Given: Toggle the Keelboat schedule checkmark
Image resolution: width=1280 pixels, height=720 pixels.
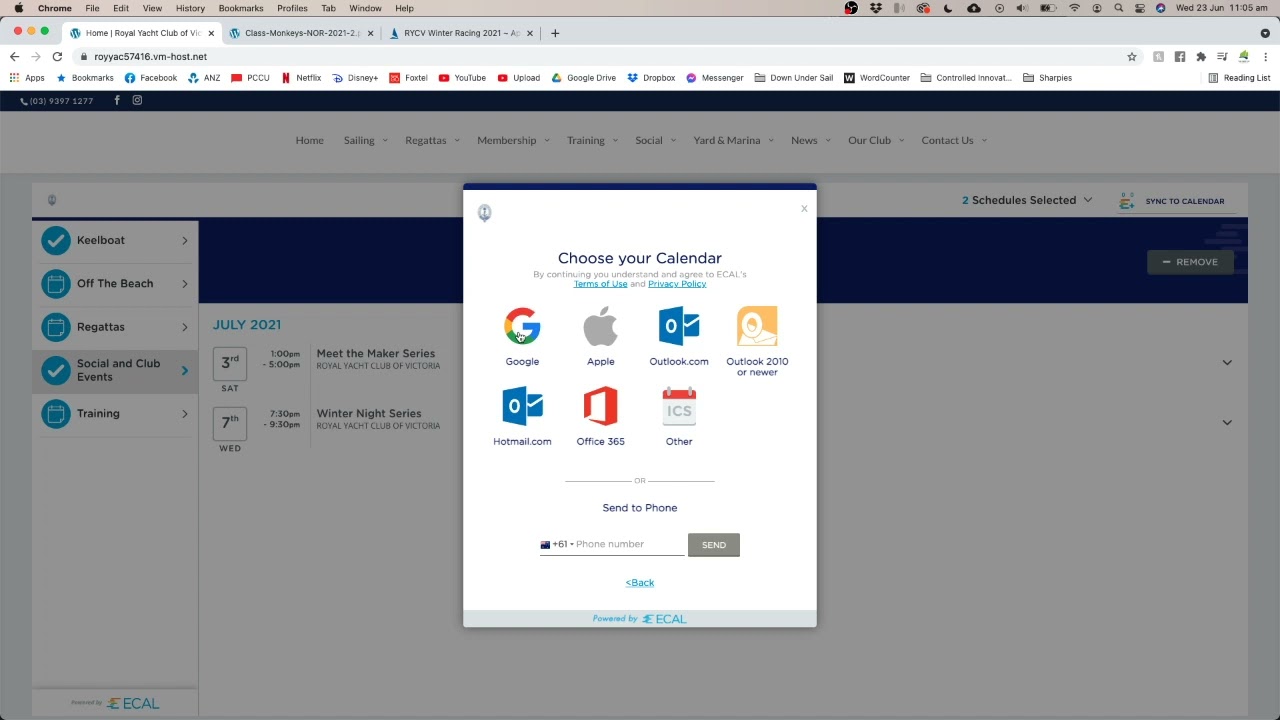Looking at the screenshot, I should coord(56,240).
